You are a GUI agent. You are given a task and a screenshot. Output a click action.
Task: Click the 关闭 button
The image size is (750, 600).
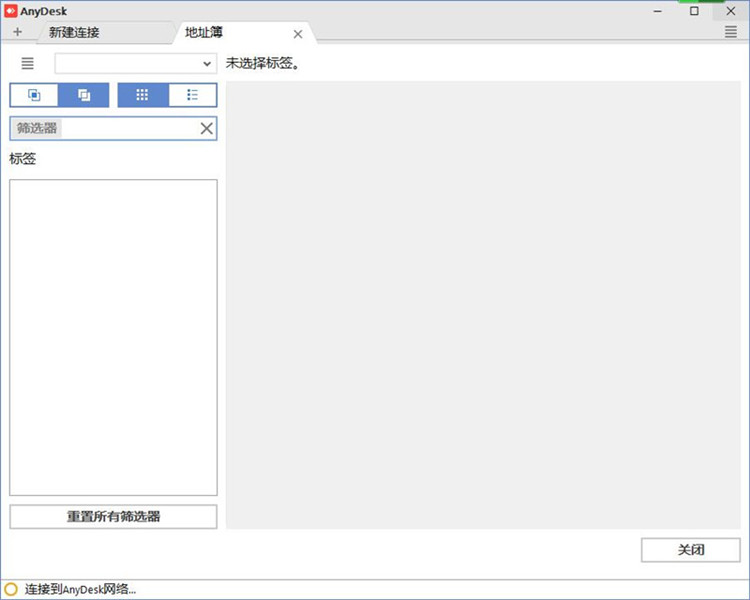click(691, 550)
